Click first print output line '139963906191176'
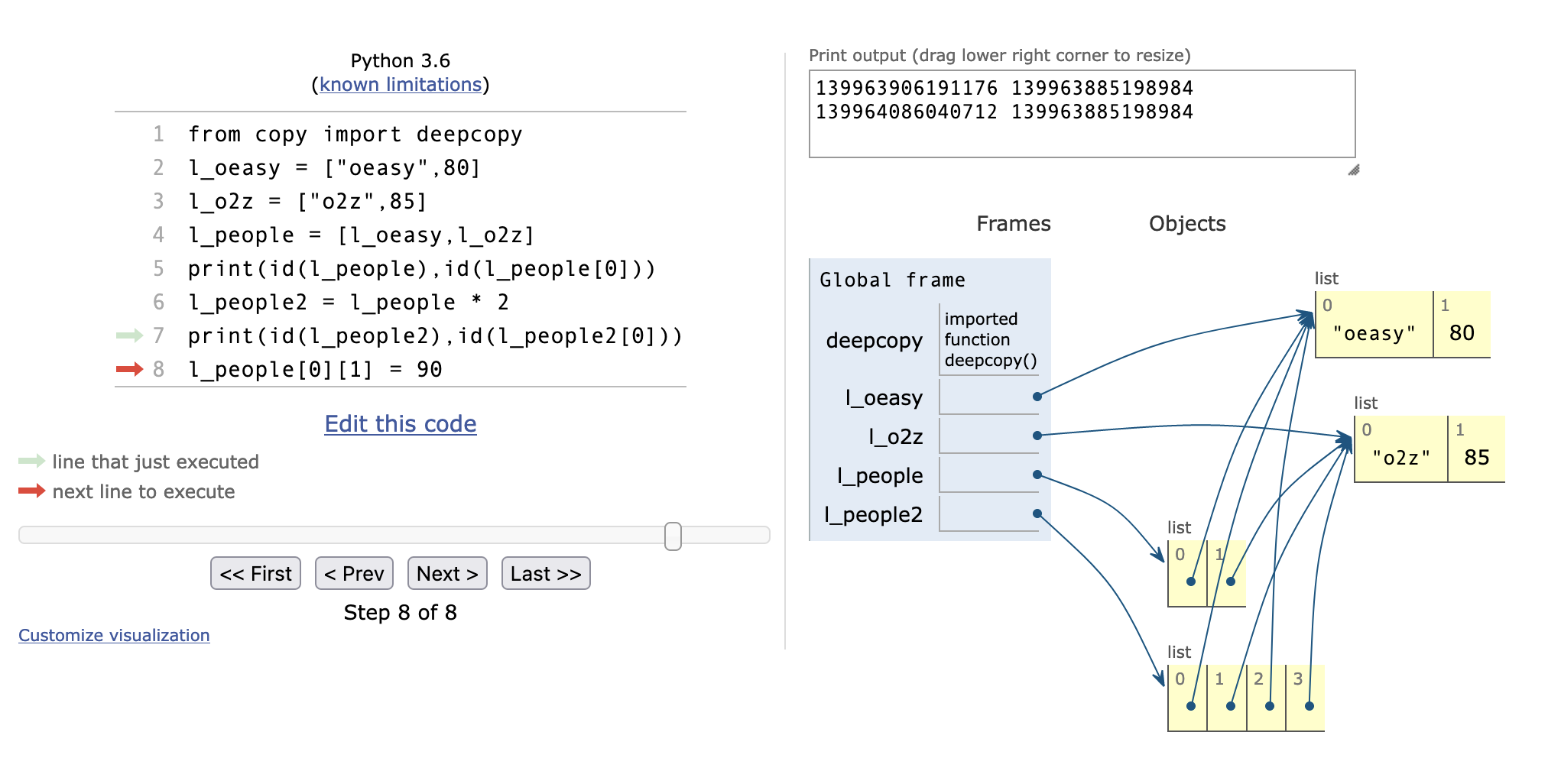The width and height of the screenshot is (1561, 784). point(907,88)
